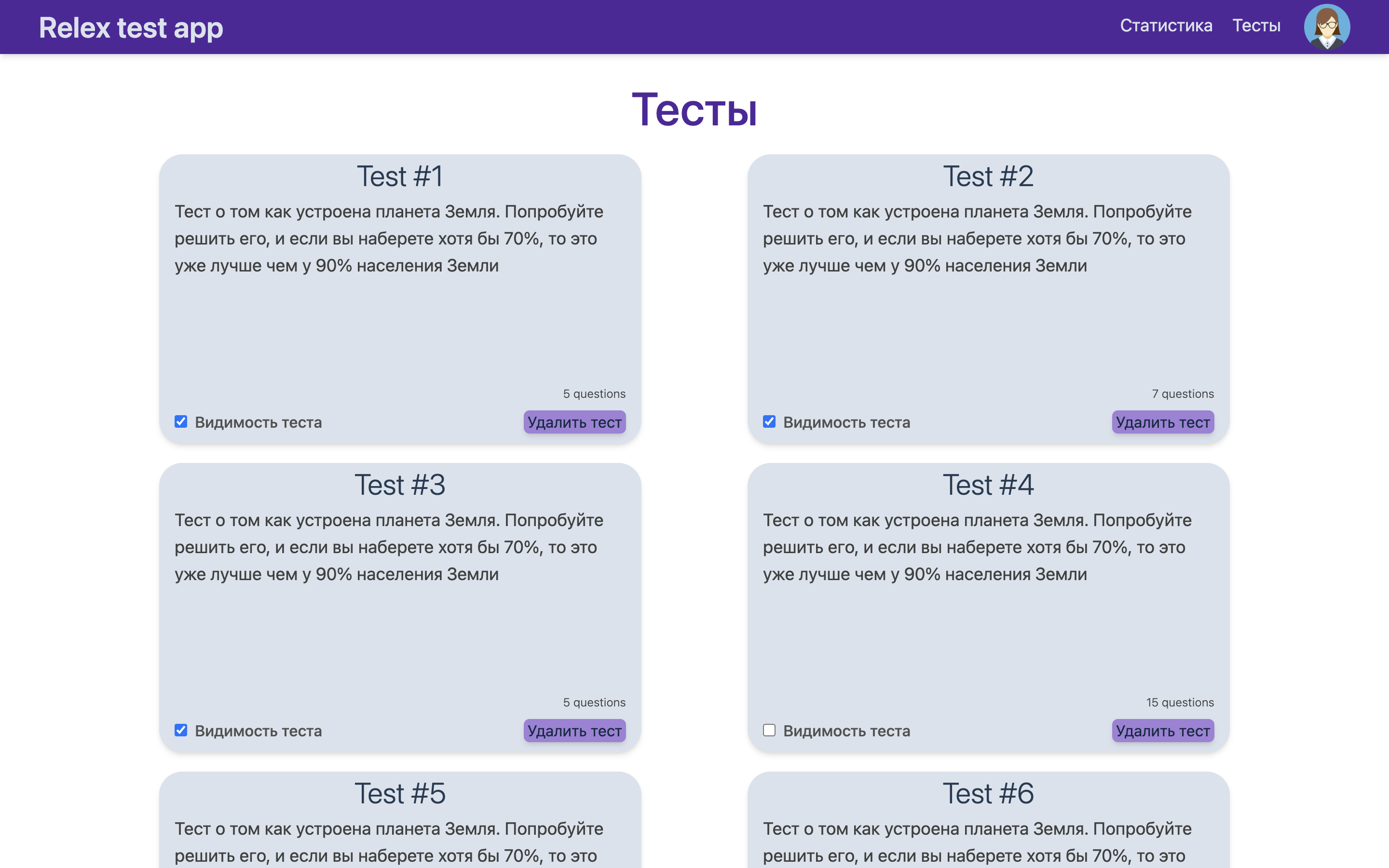Remove Test #4 via Удалить тест button
The image size is (1389, 868).
(1162, 730)
